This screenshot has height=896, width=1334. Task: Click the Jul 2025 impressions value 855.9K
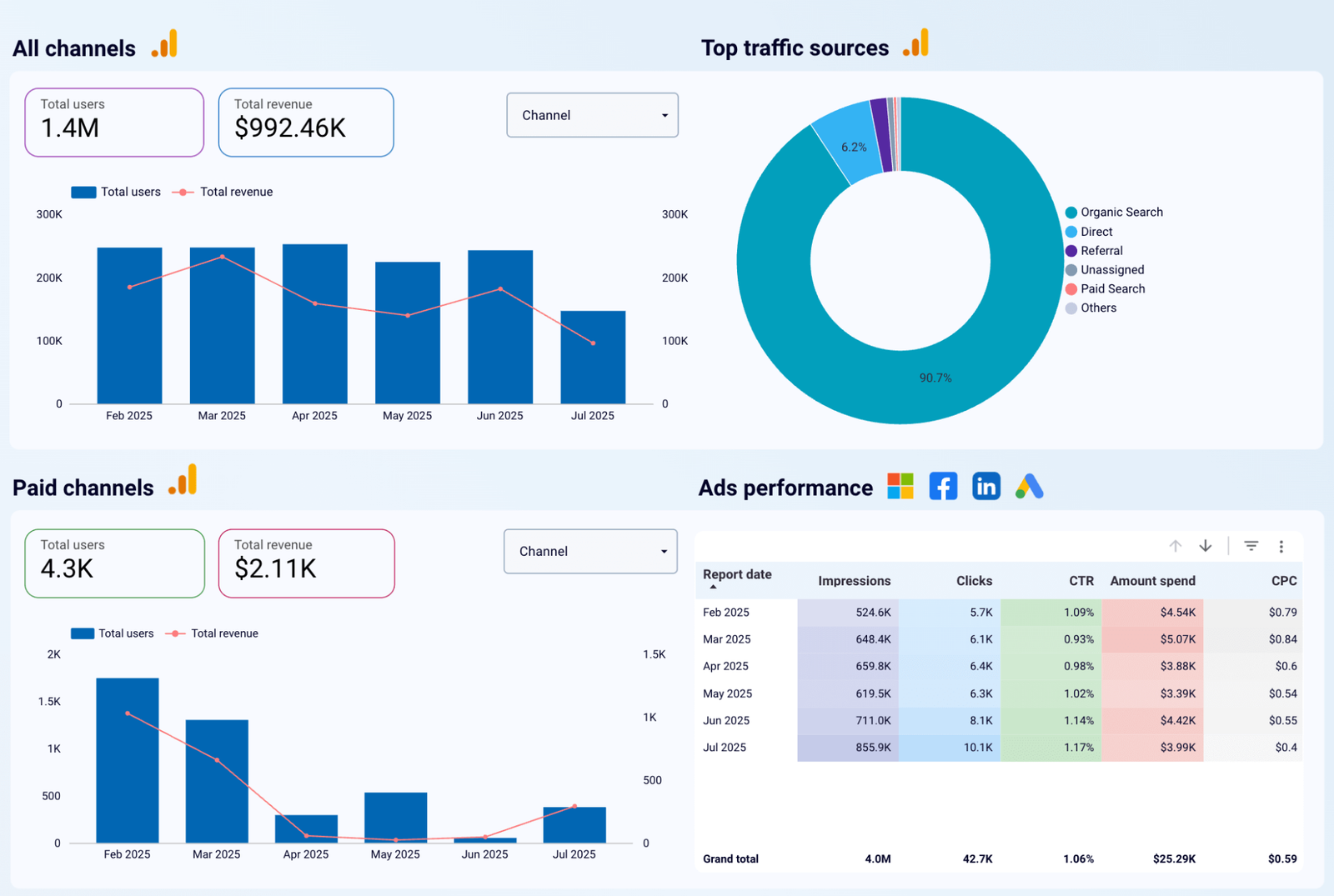point(873,748)
